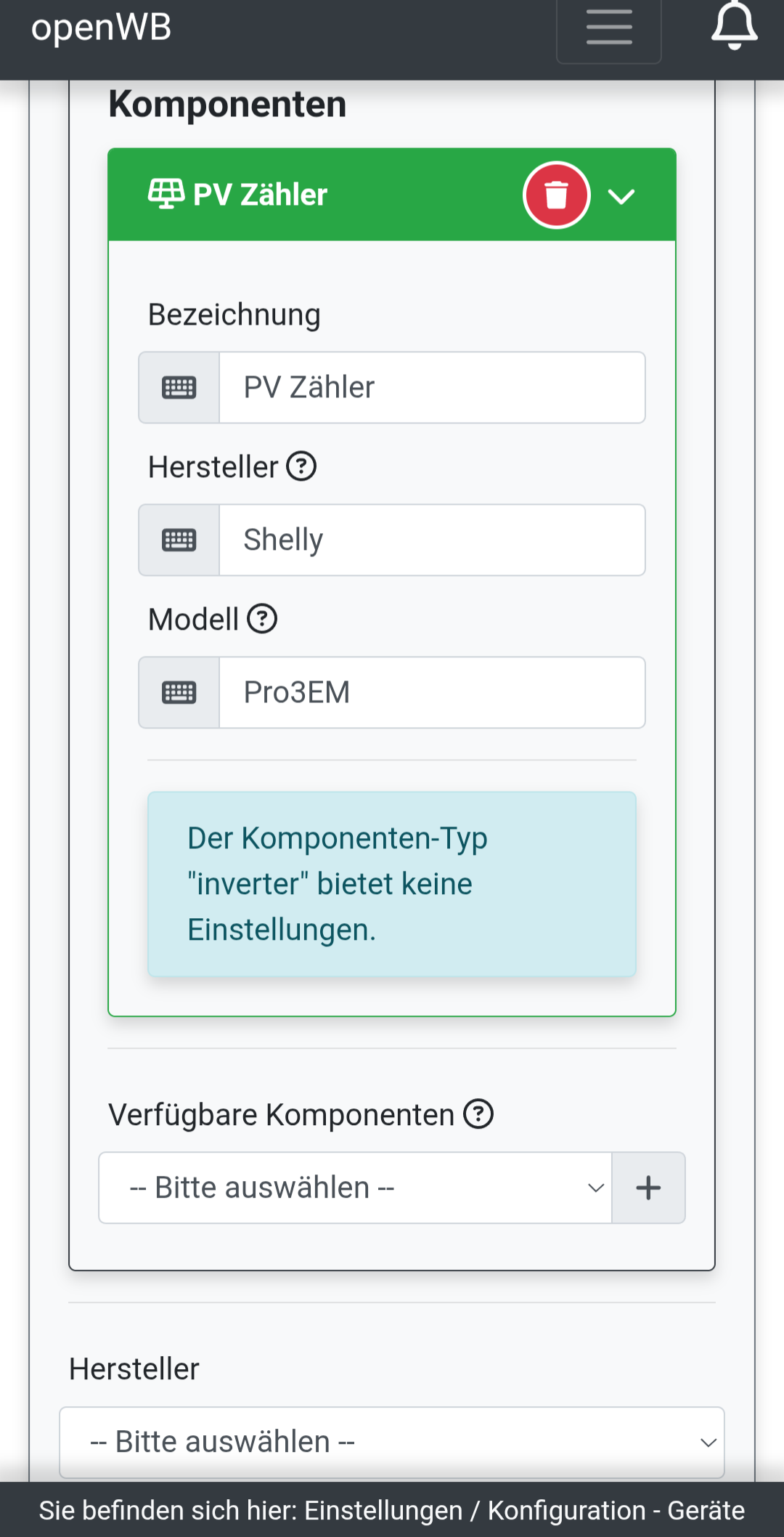
Task: Click keyboard icon beside Bezeichnung field
Action: (x=179, y=388)
